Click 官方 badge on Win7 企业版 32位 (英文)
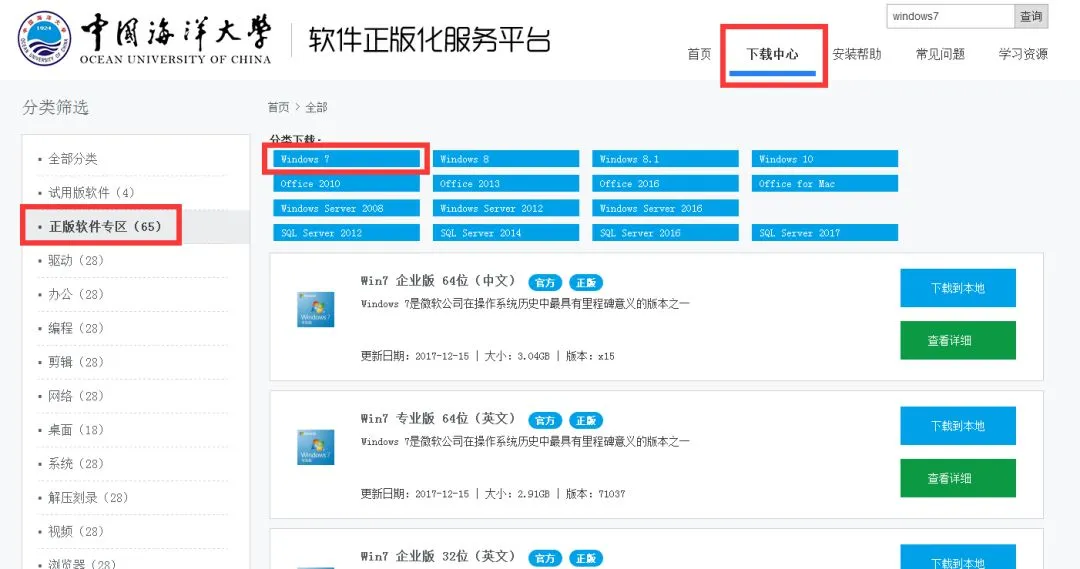1080x569 pixels. point(546,558)
